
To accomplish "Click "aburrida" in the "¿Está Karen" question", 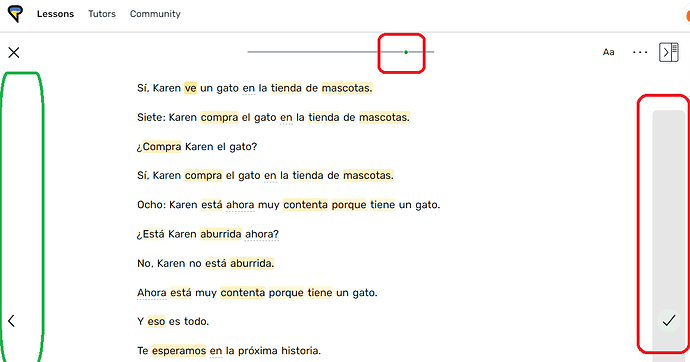I will coord(220,234).
